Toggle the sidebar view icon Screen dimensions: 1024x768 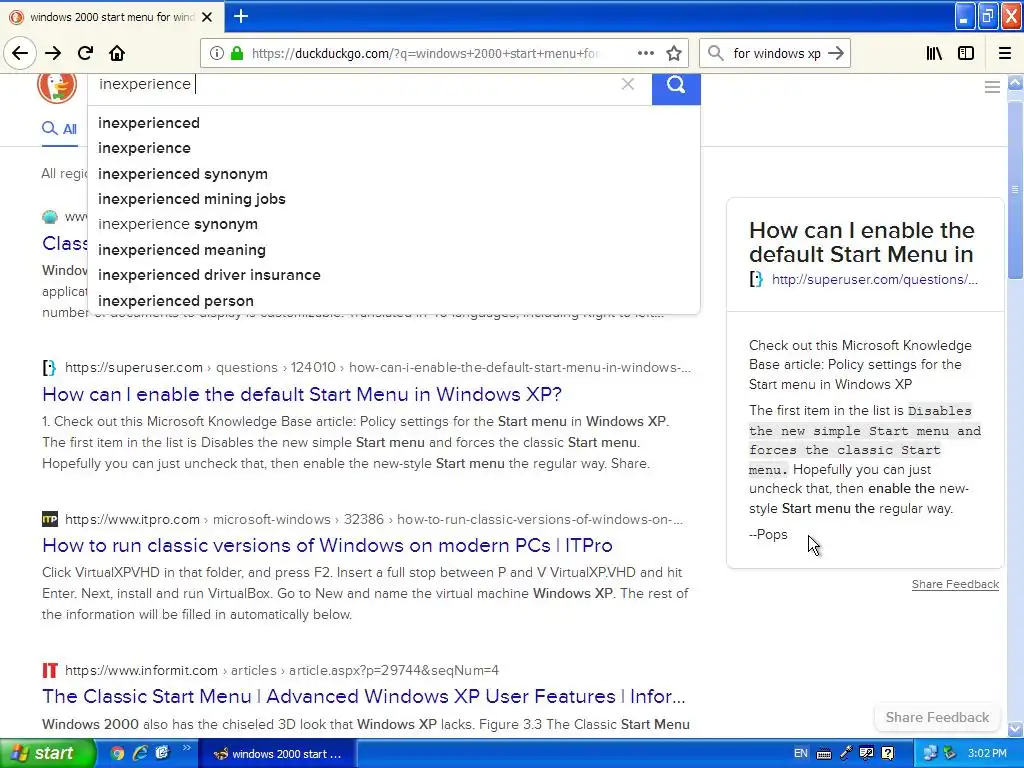966,53
